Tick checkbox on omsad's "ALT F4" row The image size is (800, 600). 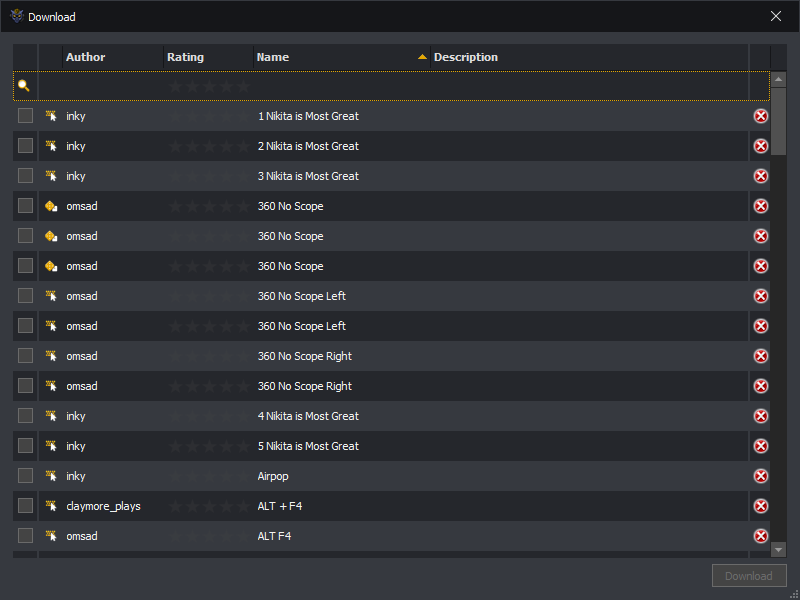click(26, 536)
